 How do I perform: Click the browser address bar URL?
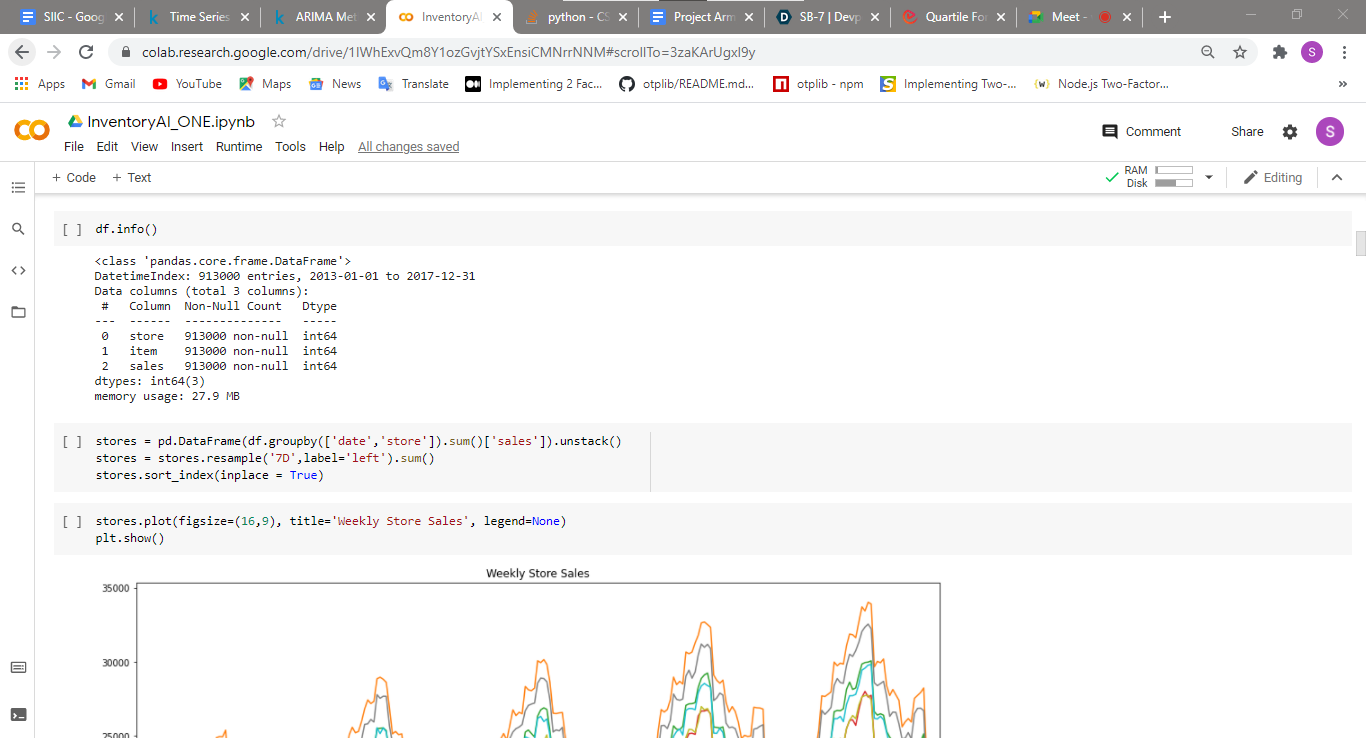449,52
